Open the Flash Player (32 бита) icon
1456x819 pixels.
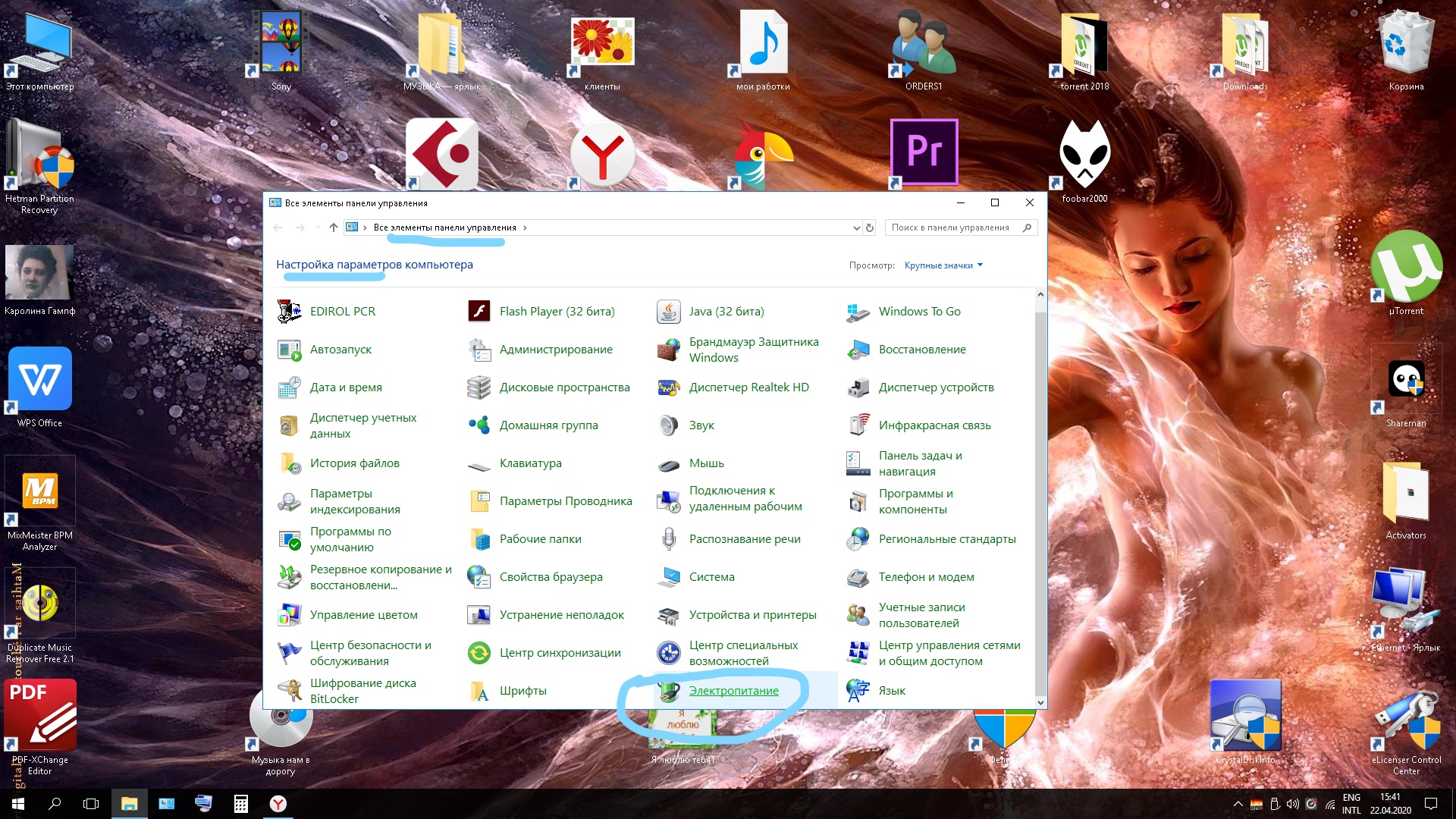coord(479,312)
